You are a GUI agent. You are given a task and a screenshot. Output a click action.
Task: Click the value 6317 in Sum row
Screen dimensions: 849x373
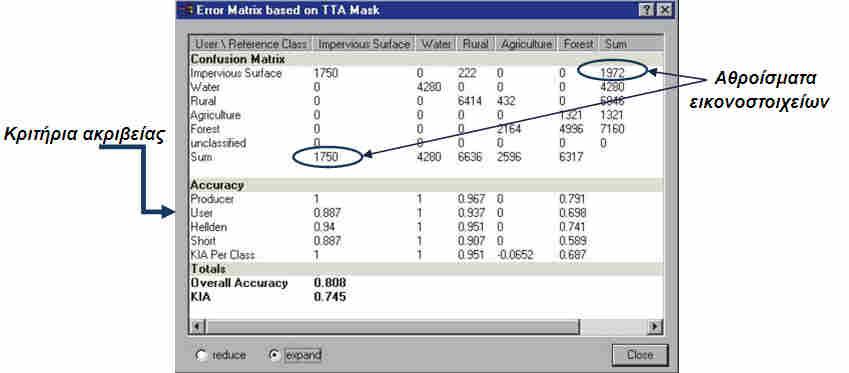click(x=572, y=157)
